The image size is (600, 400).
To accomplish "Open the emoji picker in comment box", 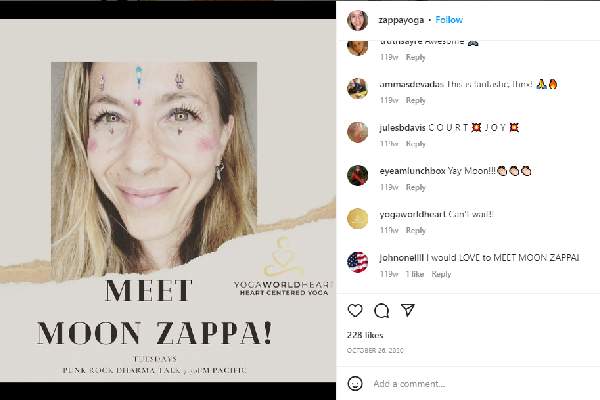I will click(356, 383).
